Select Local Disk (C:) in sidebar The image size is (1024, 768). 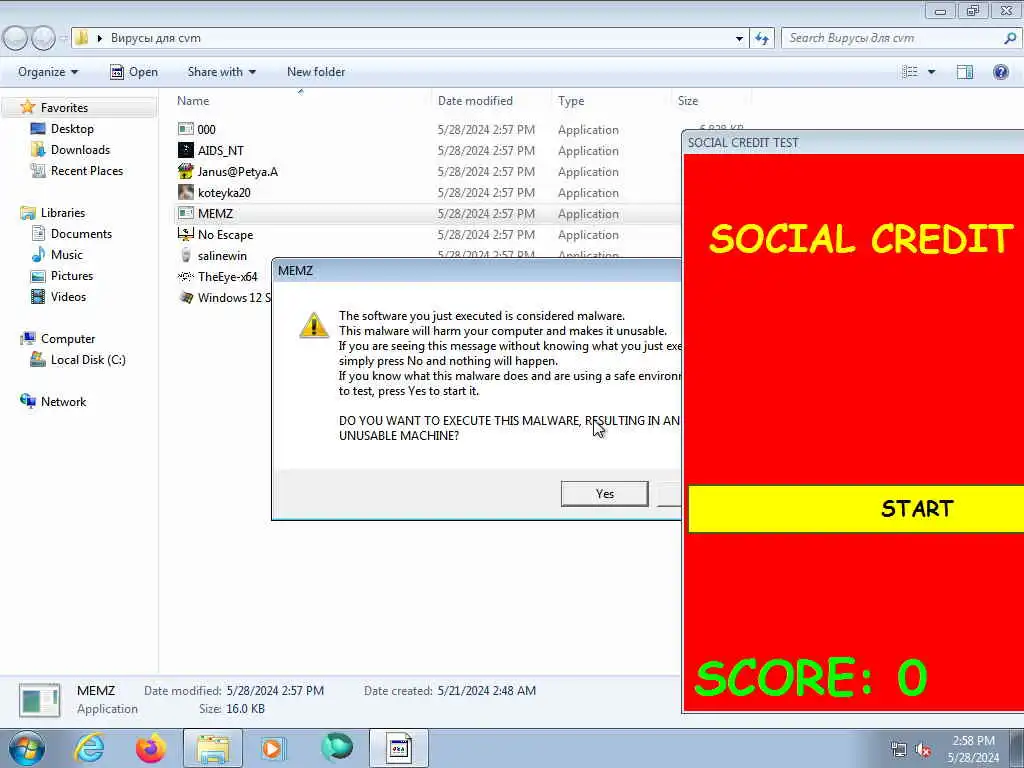pyautogui.click(x=88, y=359)
